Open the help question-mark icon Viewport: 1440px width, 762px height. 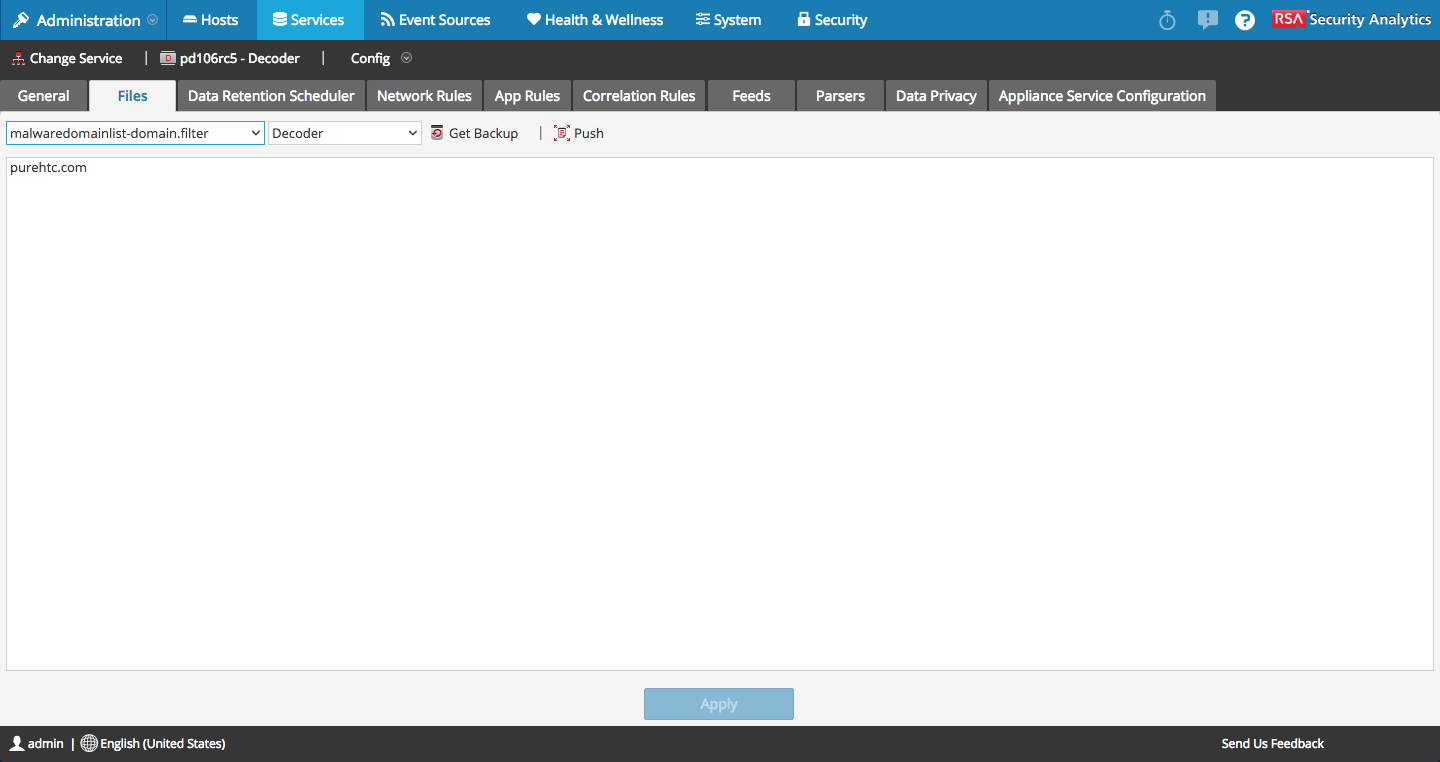[1244, 19]
